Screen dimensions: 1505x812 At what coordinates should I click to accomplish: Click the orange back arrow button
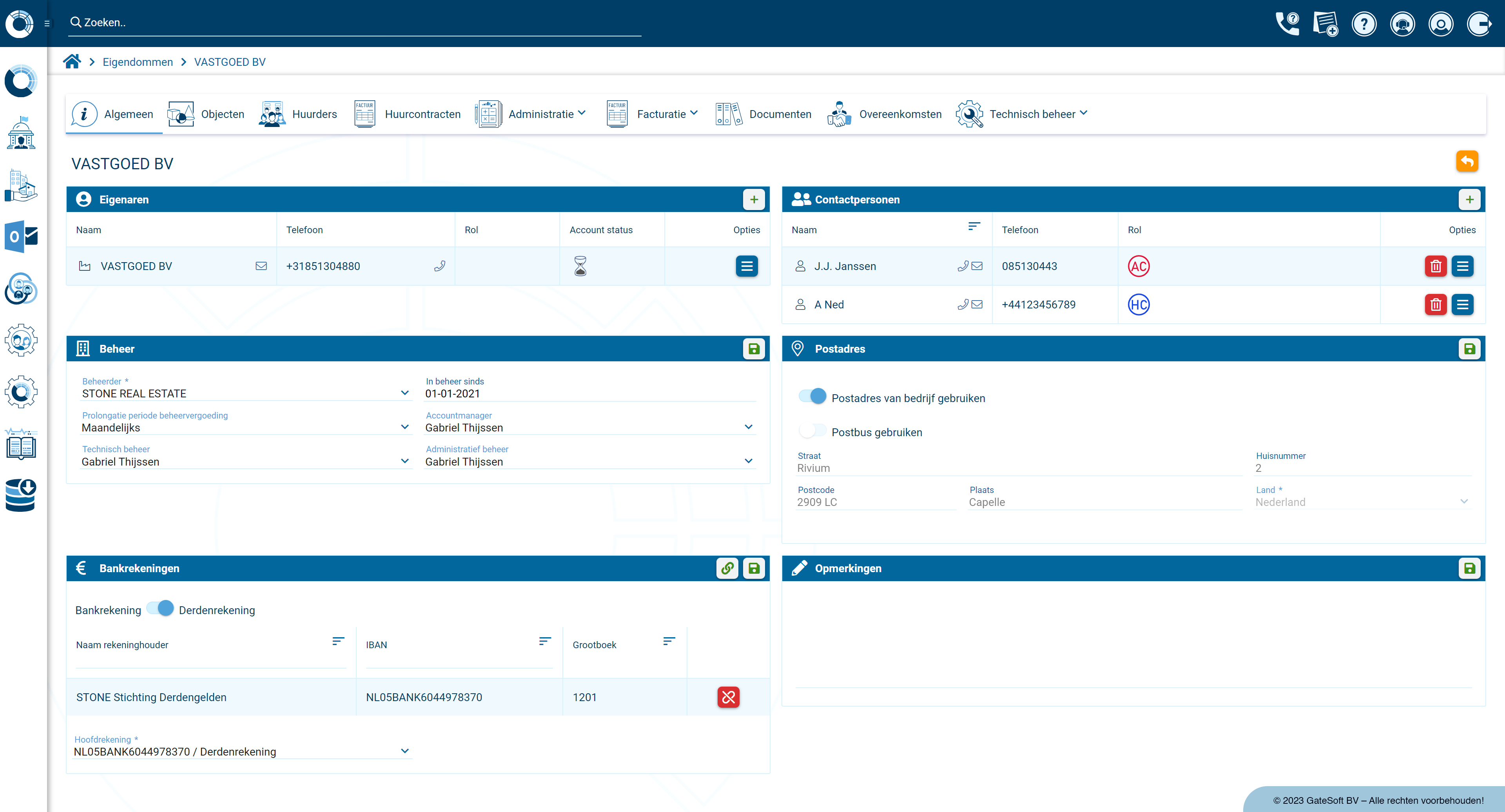[x=1467, y=161]
